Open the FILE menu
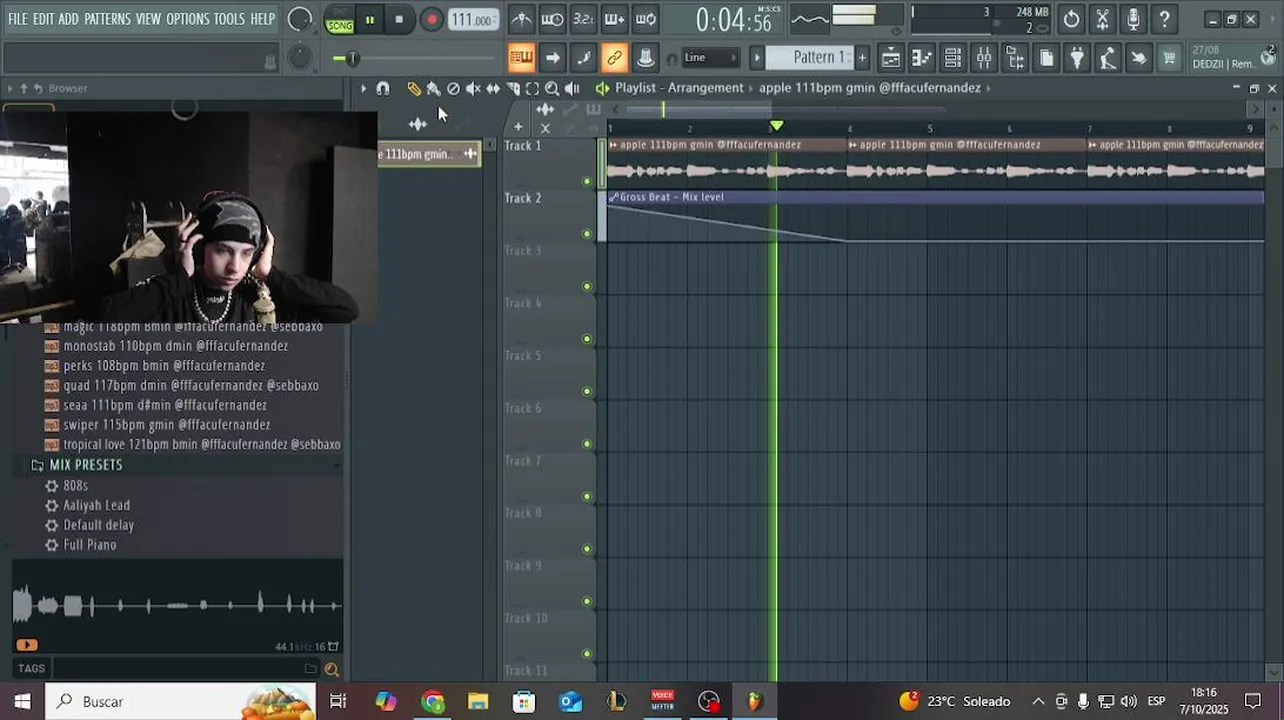This screenshot has width=1284, height=720. click(x=18, y=19)
